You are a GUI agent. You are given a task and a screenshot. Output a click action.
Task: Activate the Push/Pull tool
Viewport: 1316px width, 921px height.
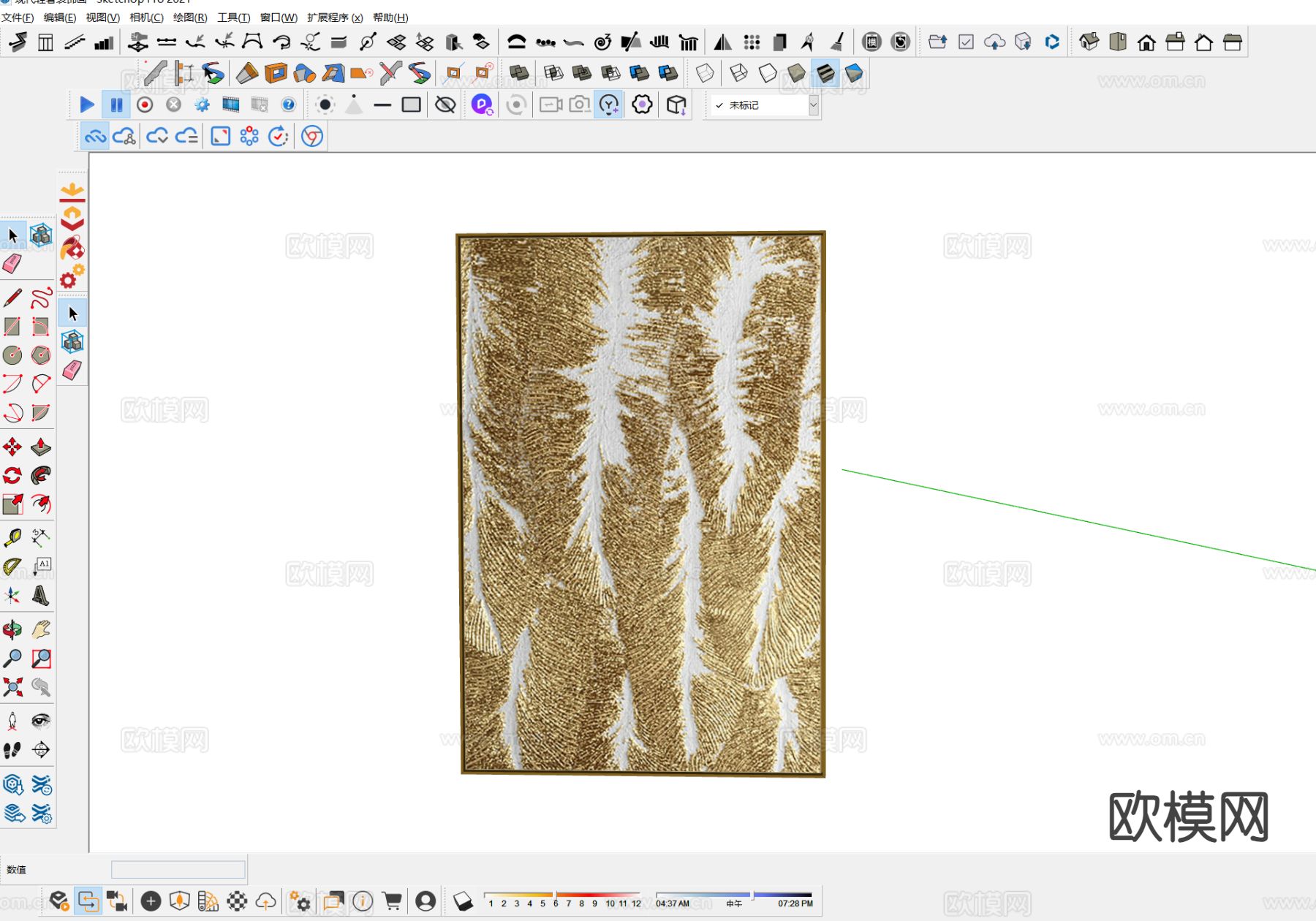(x=41, y=447)
